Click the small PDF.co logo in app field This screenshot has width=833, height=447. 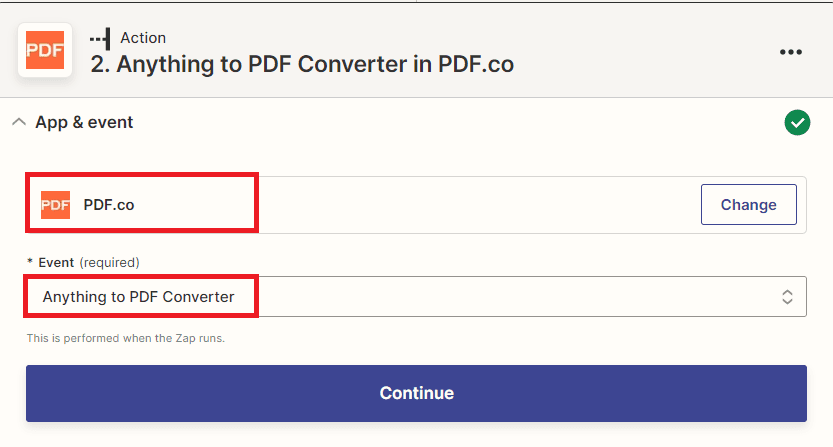(x=56, y=205)
